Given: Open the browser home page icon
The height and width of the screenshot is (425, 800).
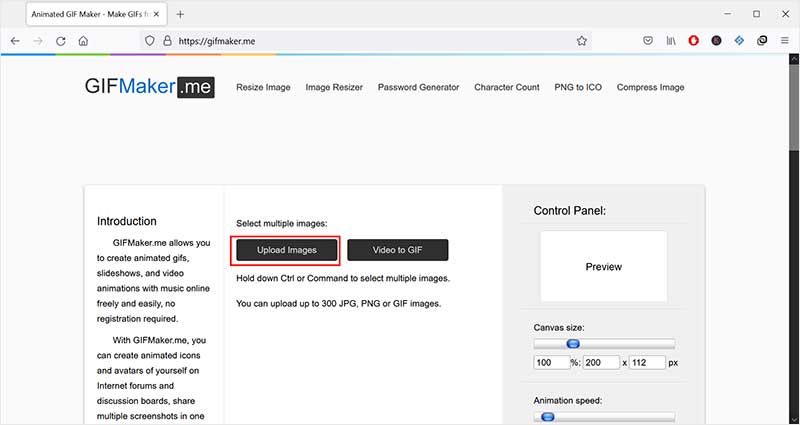Looking at the screenshot, I should 83,41.
